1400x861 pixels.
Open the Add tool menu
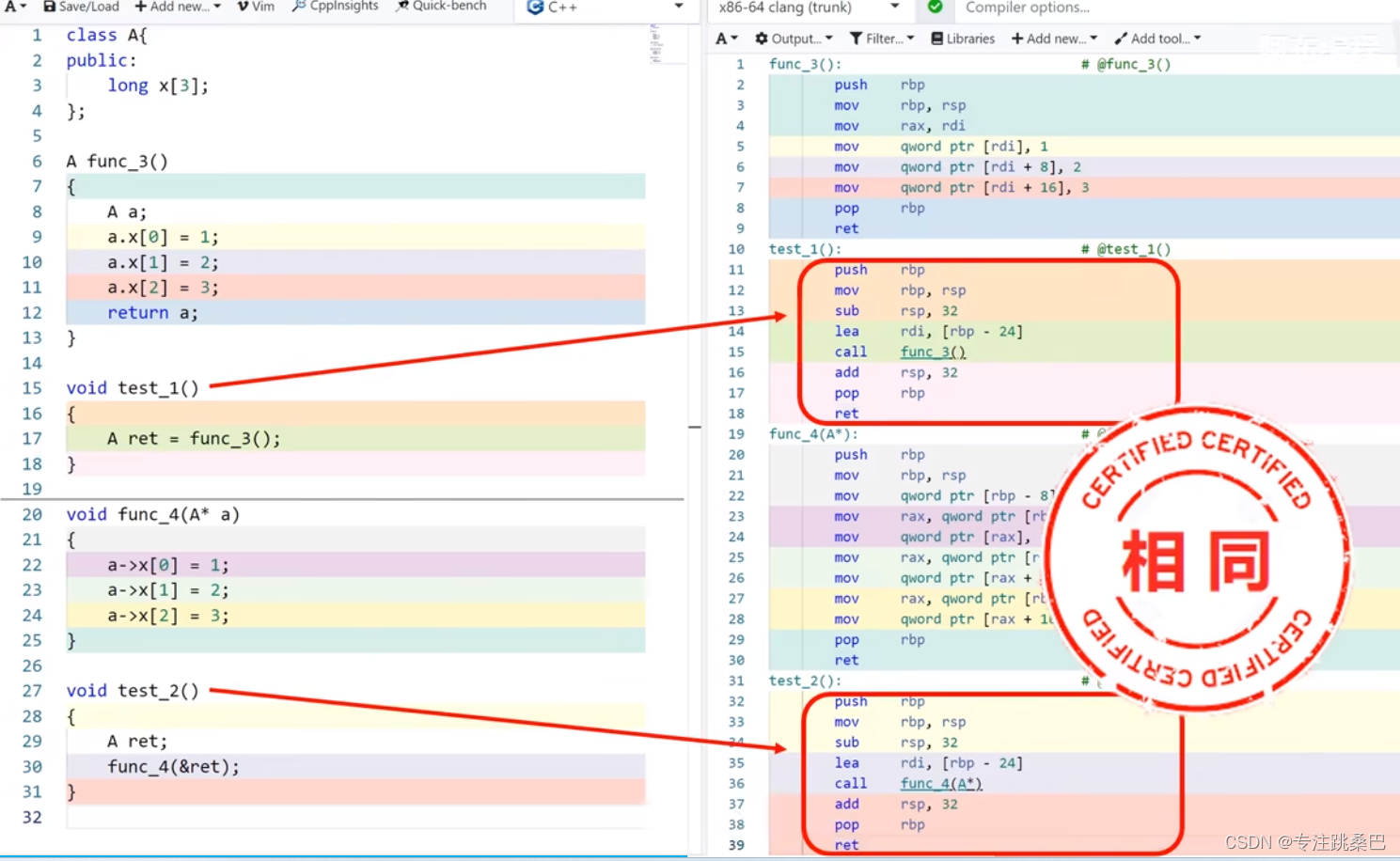coord(1157,39)
